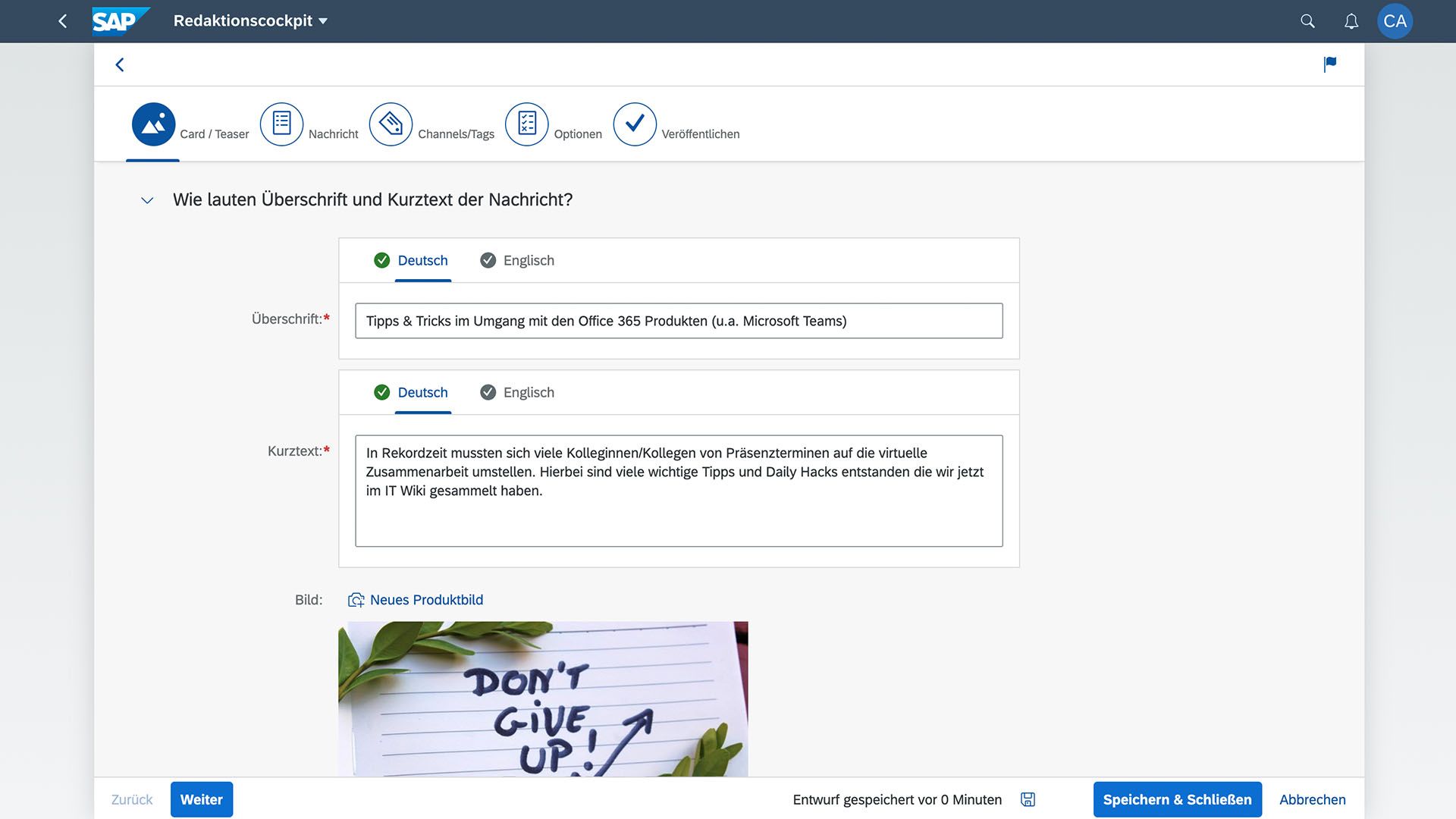This screenshot has width=1456, height=819.
Task: Collapse the Überschrift und Kurztext section
Action: coord(147,200)
